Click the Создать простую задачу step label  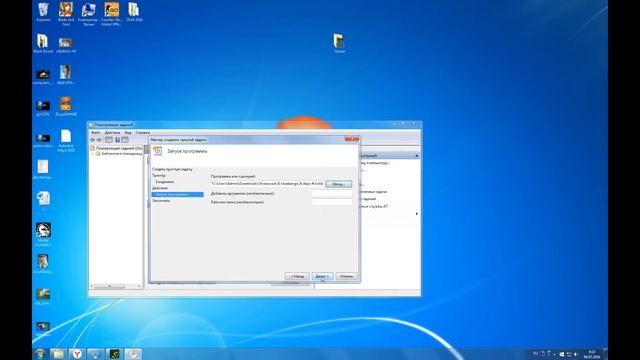[172, 169]
